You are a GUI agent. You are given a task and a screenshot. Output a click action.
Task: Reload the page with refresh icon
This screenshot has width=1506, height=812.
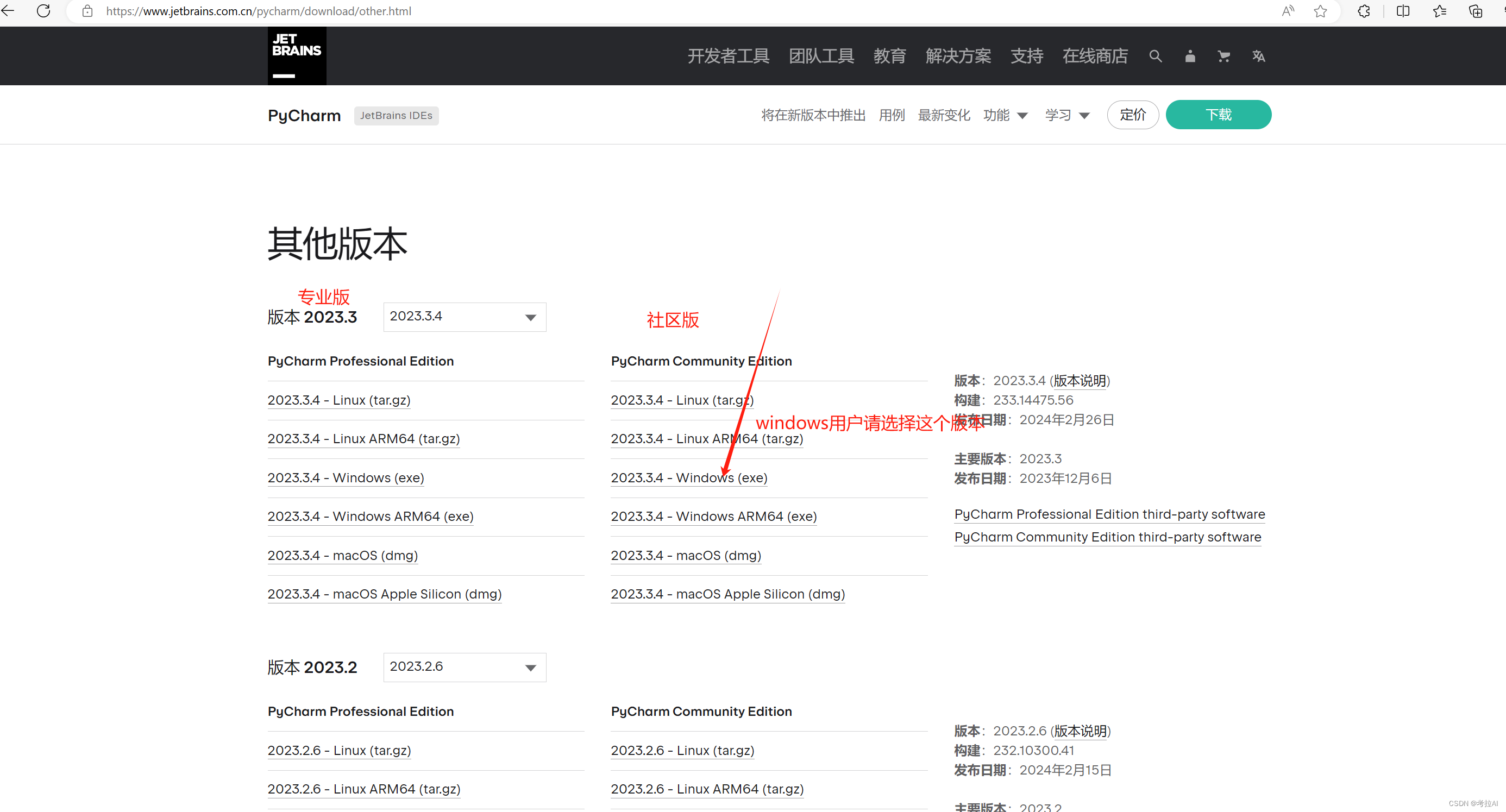[x=43, y=10]
